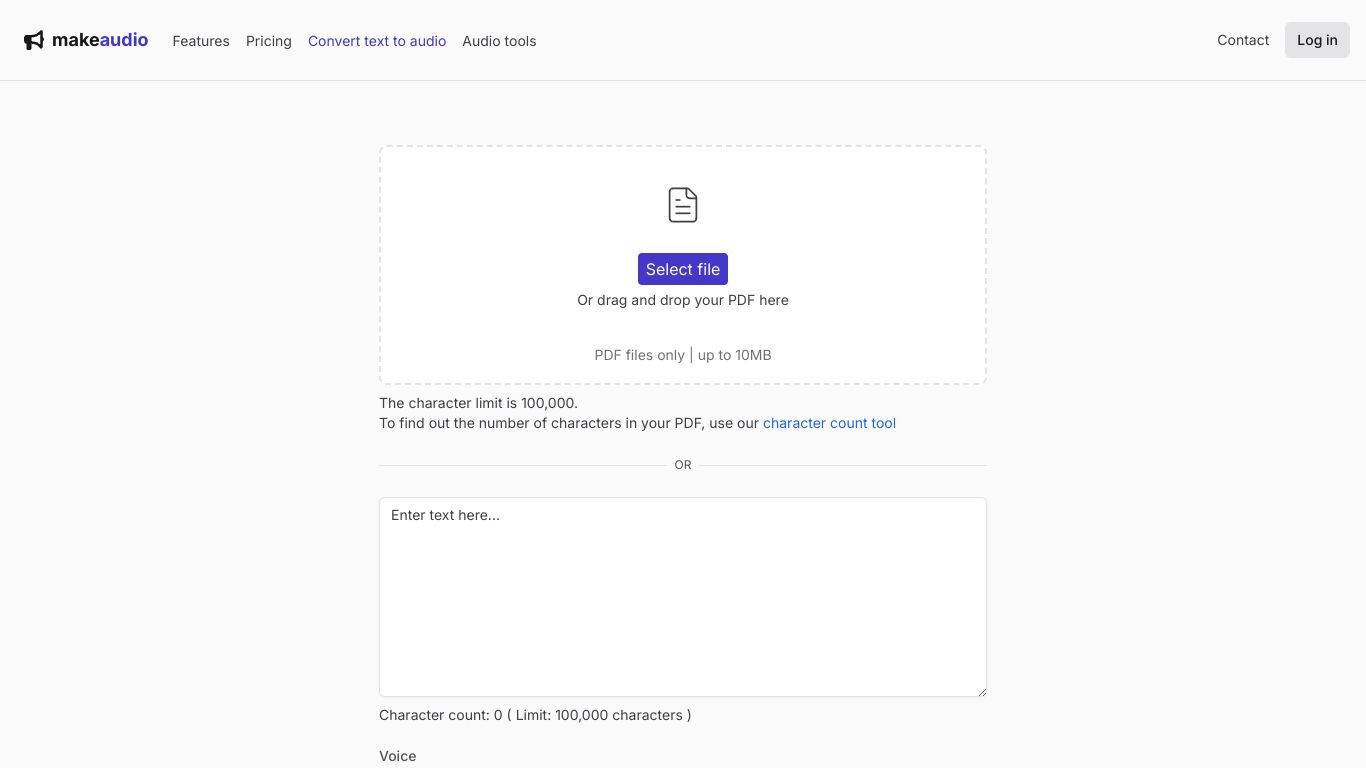Go to the Pricing page
The height and width of the screenshot is (768, 1366).
269,41
